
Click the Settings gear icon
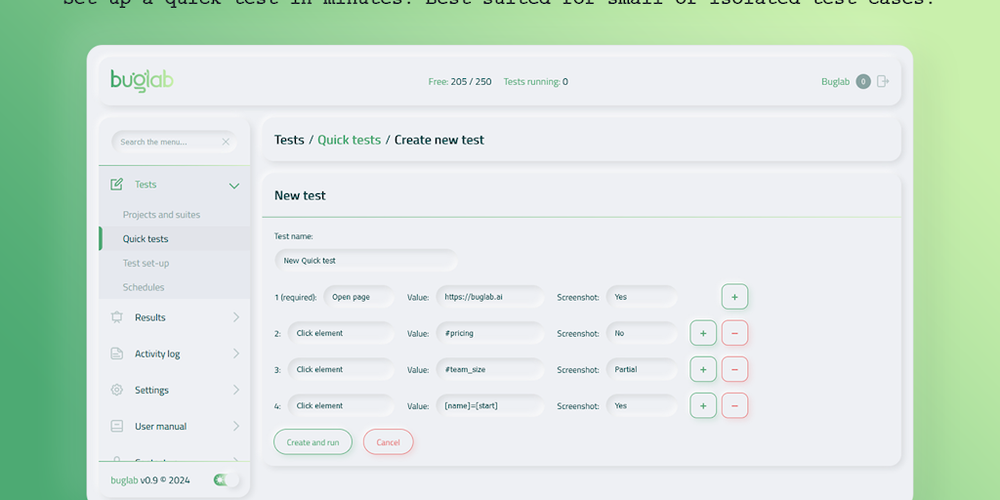click(117, 390)
